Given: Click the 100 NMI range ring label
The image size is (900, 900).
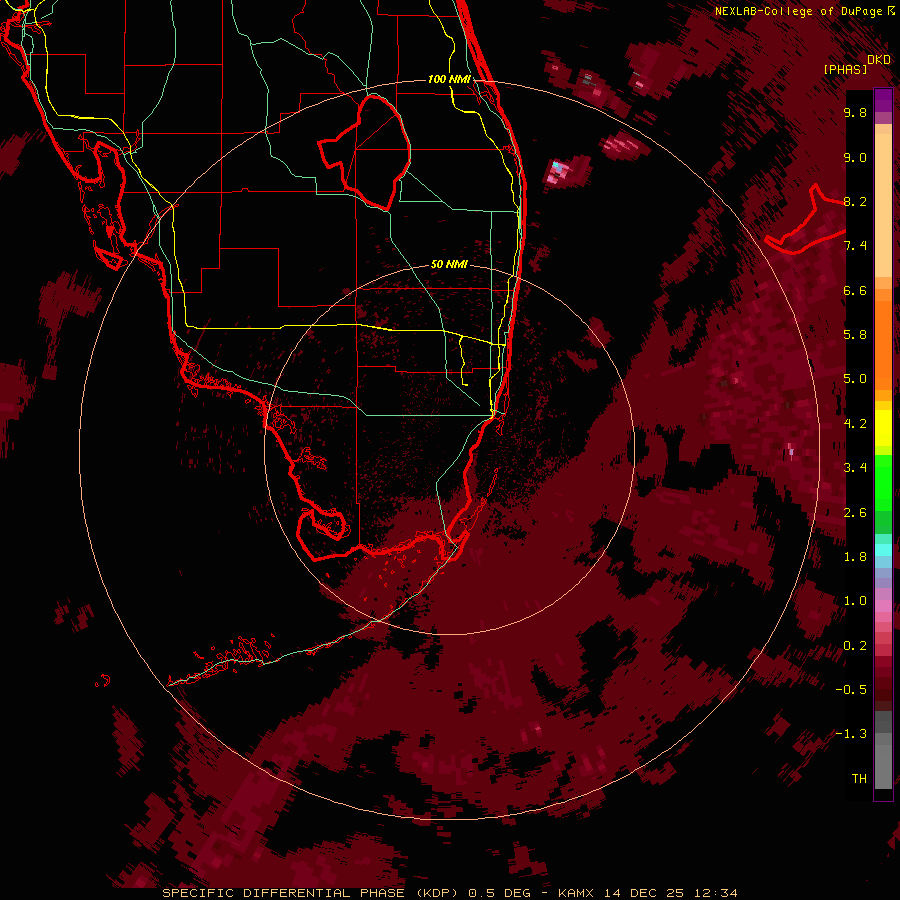Looking at the screenshot, I should pos(449,79).
